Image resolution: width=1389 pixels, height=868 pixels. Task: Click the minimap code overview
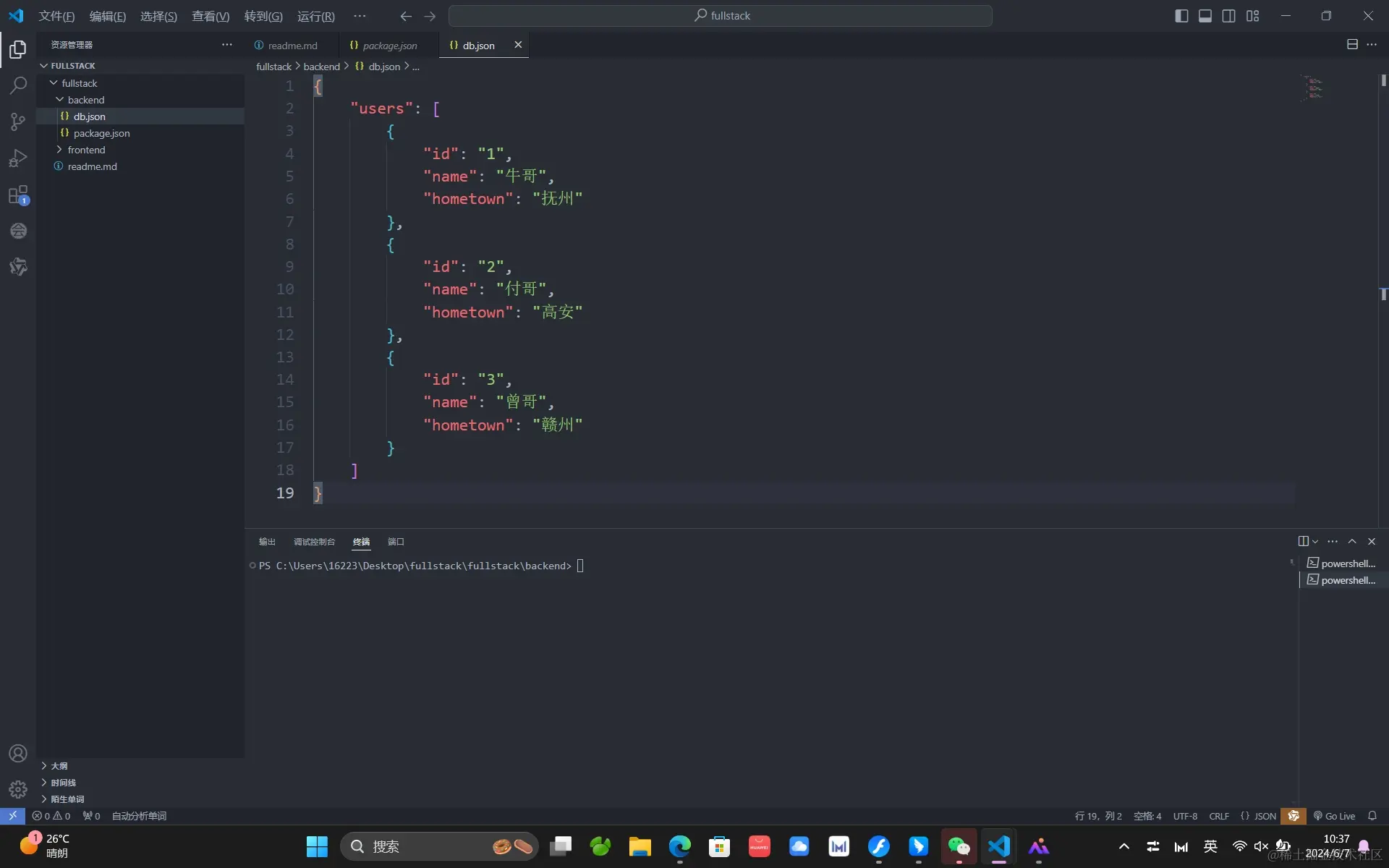pyautogui.click(x=1314, y=88)
